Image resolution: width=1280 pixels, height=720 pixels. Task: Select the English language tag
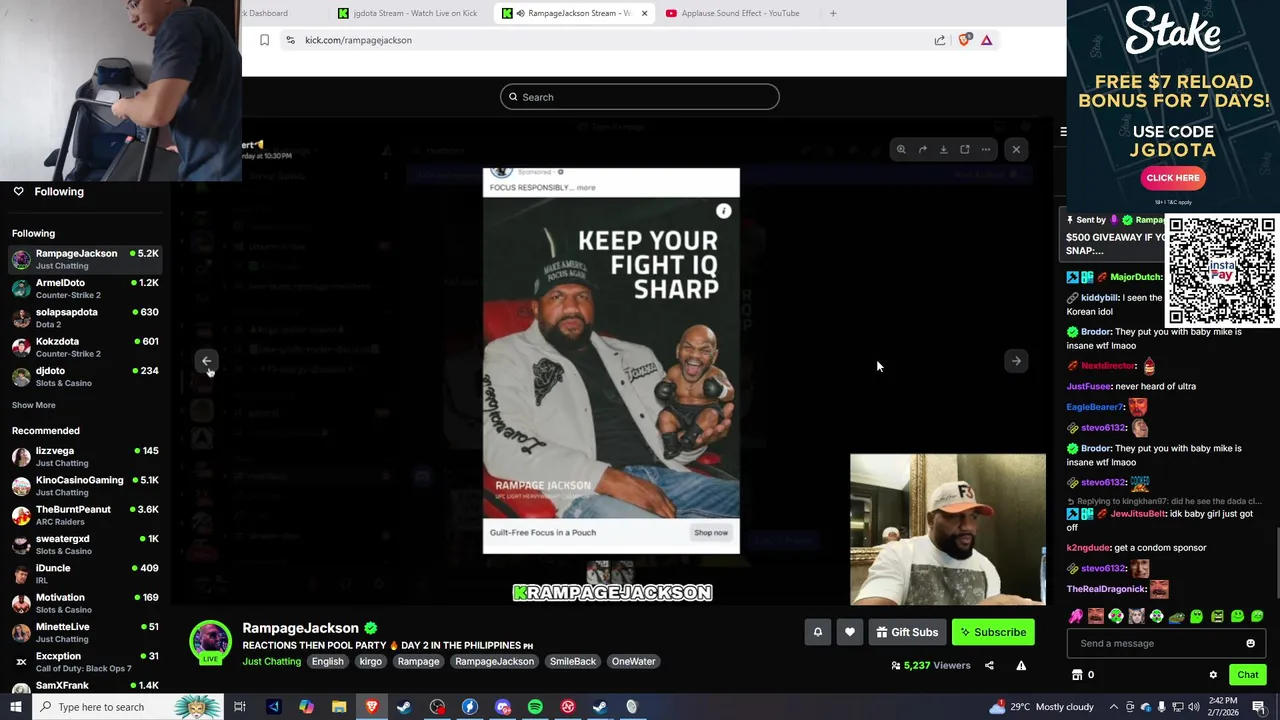click(327, 661)
